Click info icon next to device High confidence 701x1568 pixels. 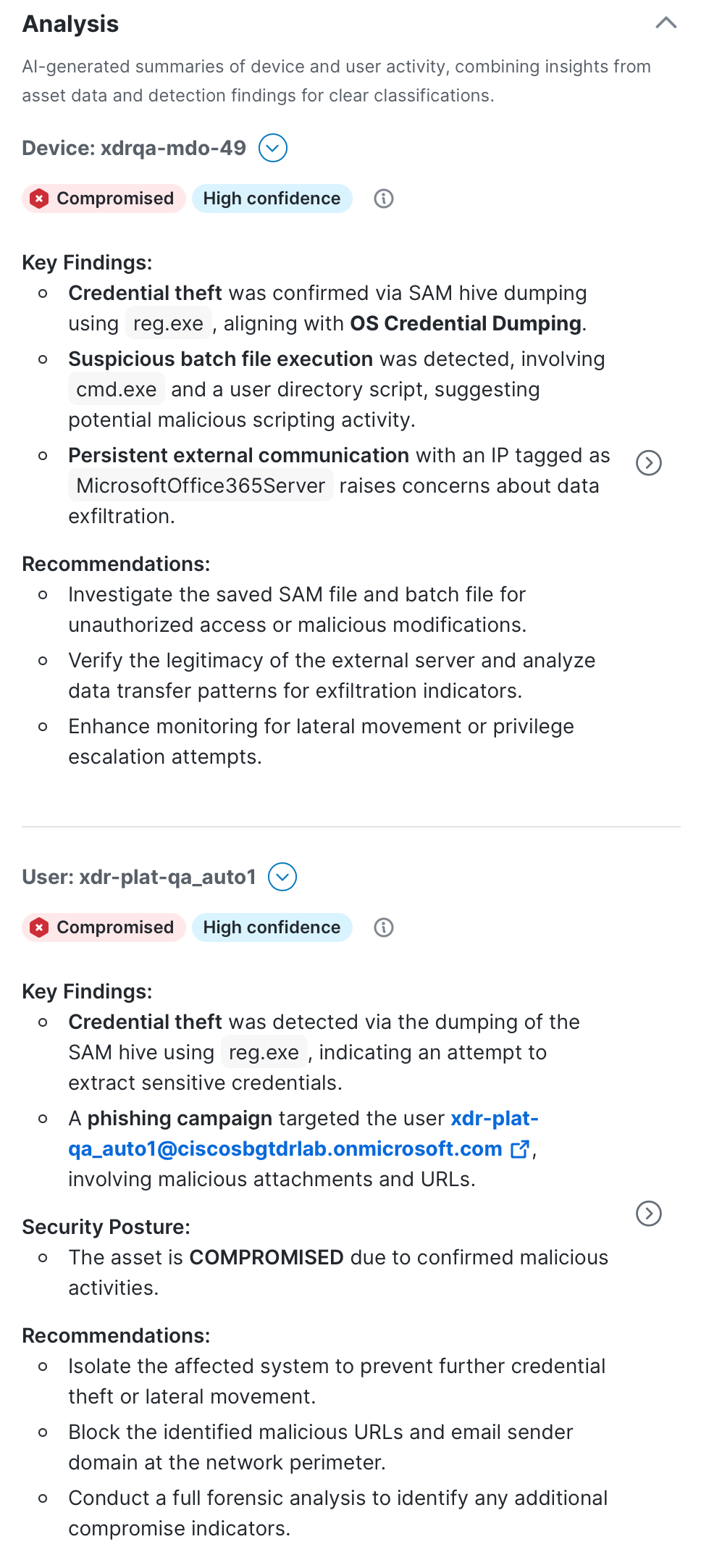pyautogui.click(x=384, y=199)
